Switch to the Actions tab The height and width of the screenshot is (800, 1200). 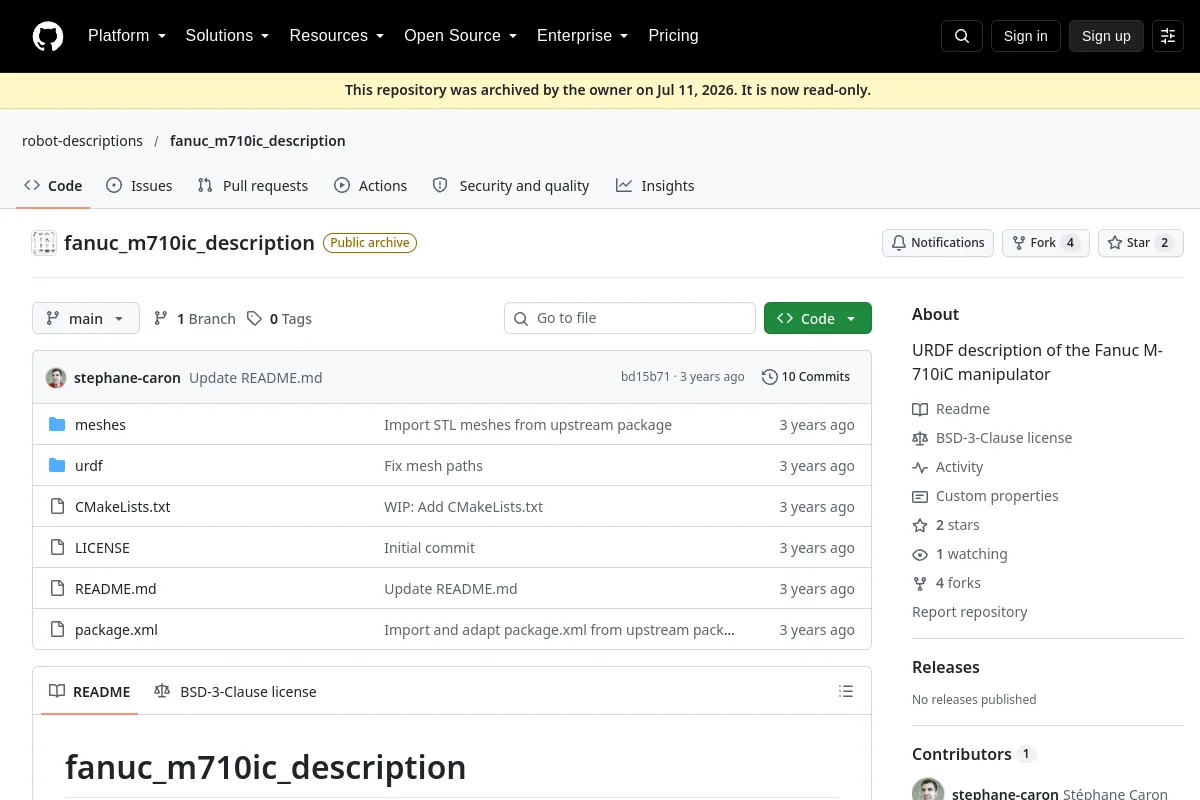(x=370, y=186)
